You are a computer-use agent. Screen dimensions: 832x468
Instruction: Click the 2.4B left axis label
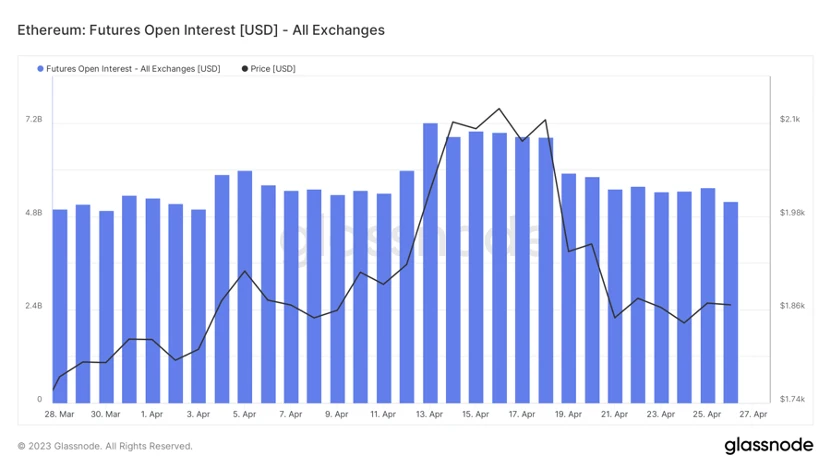point(33,306)
